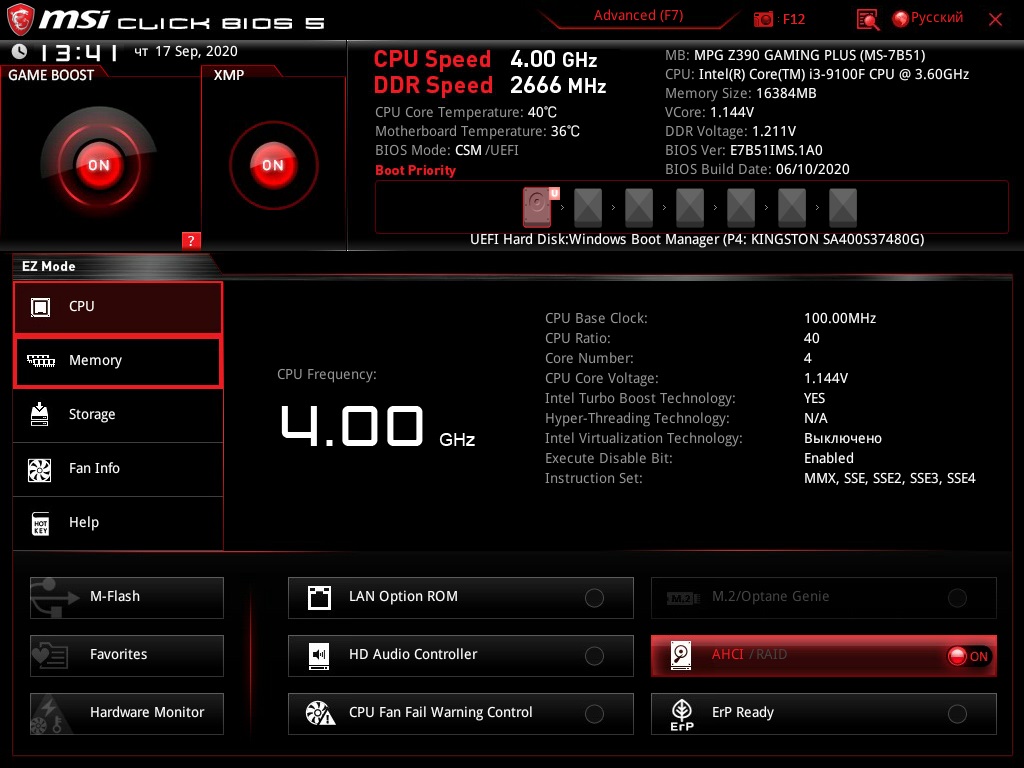Click the M.2 module icon
The height and width of the screenshot is (768, 1024).
pyautogui.click(x=683, y=598)
